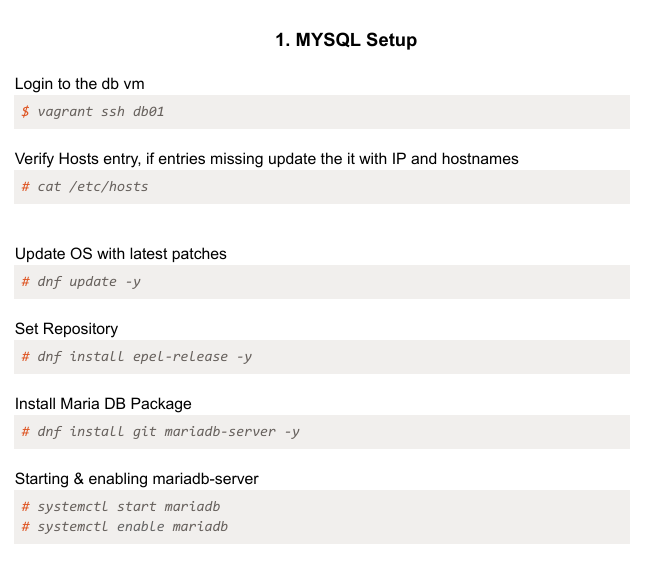Click the 'Set Repository' label
The image size is (663, 570).
[66, 329]
